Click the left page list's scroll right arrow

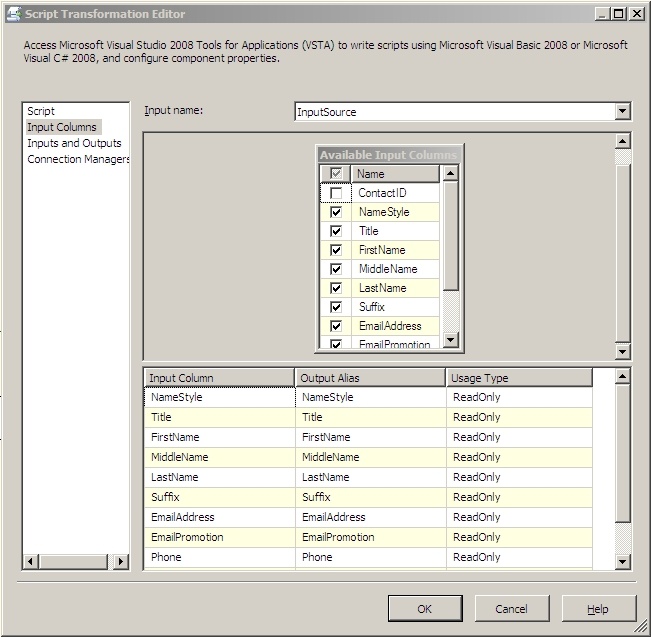coord(121,561)
